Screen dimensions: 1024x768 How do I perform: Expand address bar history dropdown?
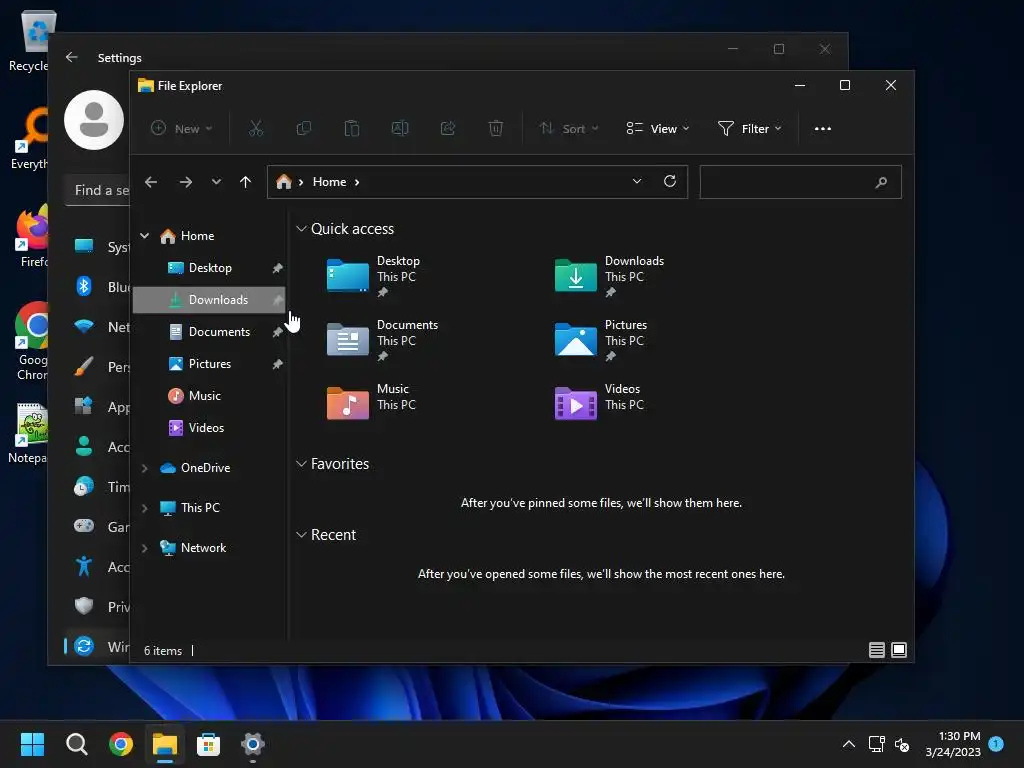pyautogui.click(x=637, y=182)
